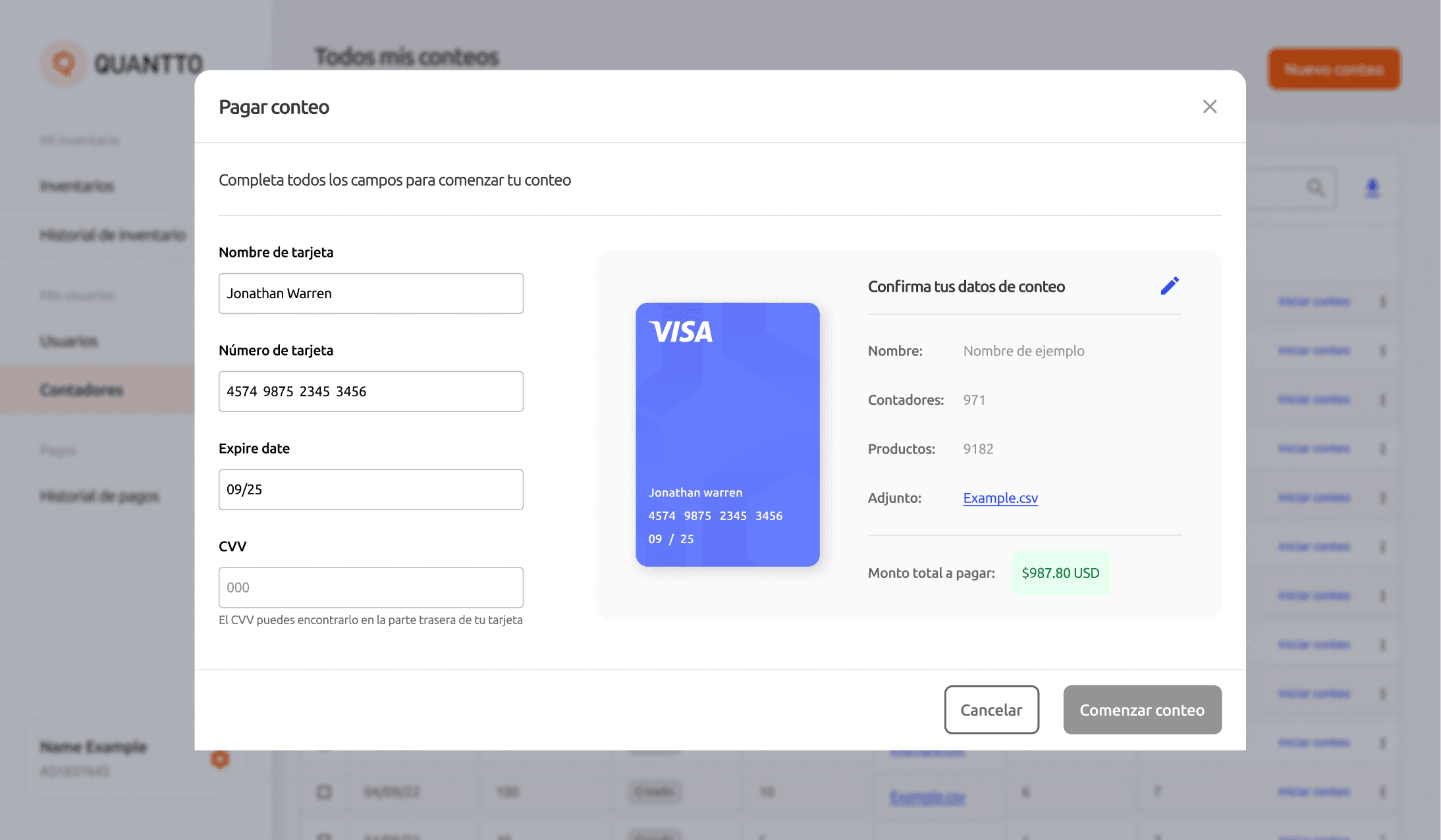The height and width of the screenshot is (840, 1441).
Task: Select the Expire date field
Action: [x=371, y=490]
